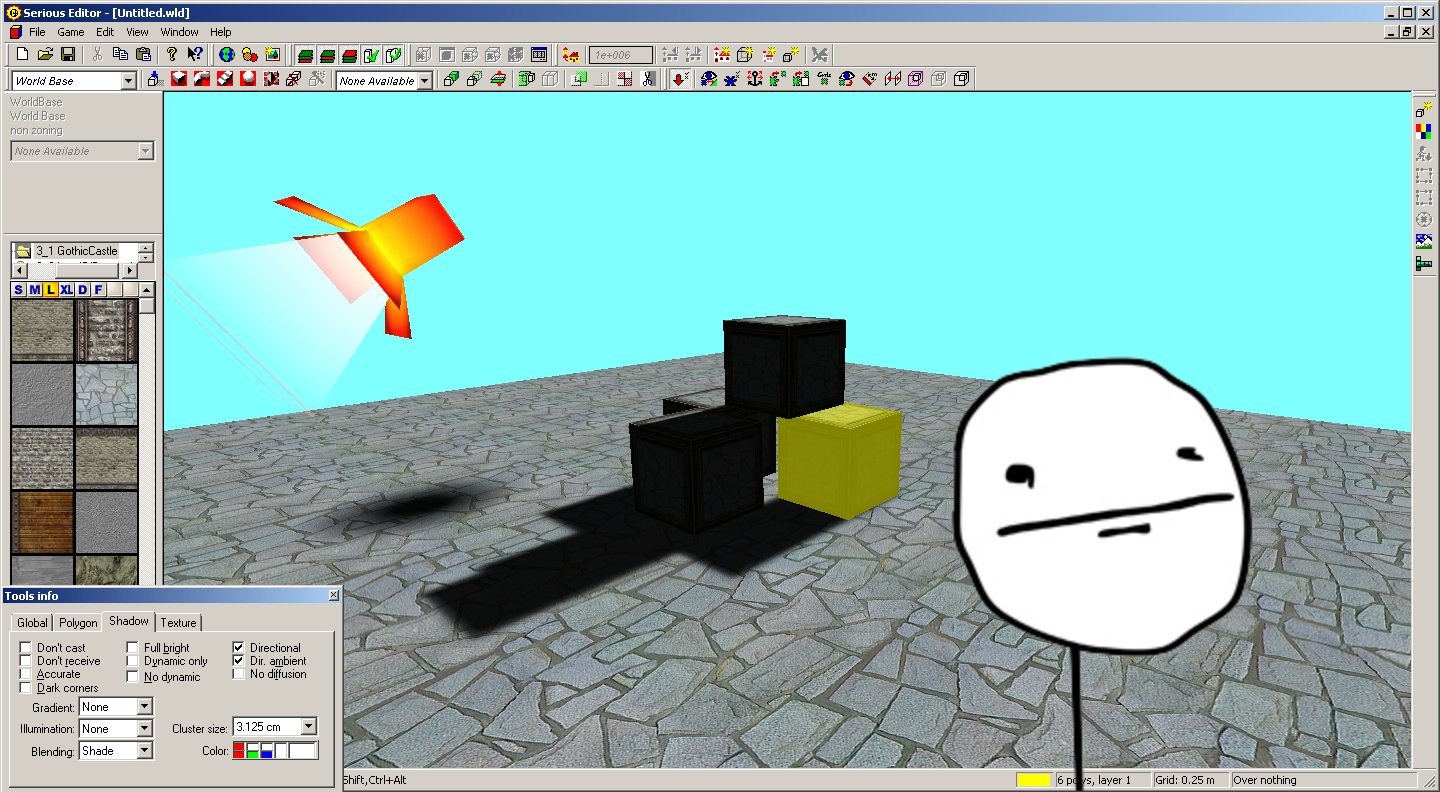Open the Blending dropdown showing Shade
The width and height of the screenshot is (1440, 792).
pos(145,751)
